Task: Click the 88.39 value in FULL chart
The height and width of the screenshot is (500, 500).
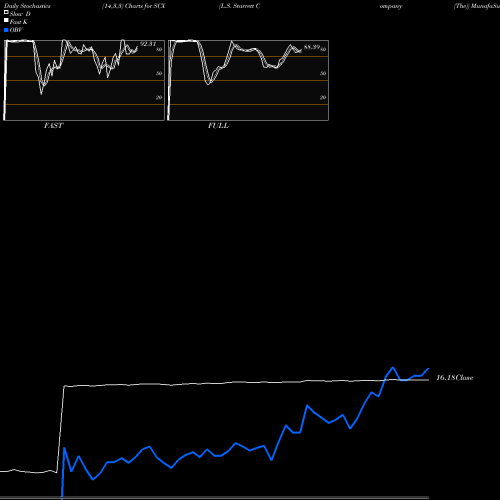Action: point(312,47)
